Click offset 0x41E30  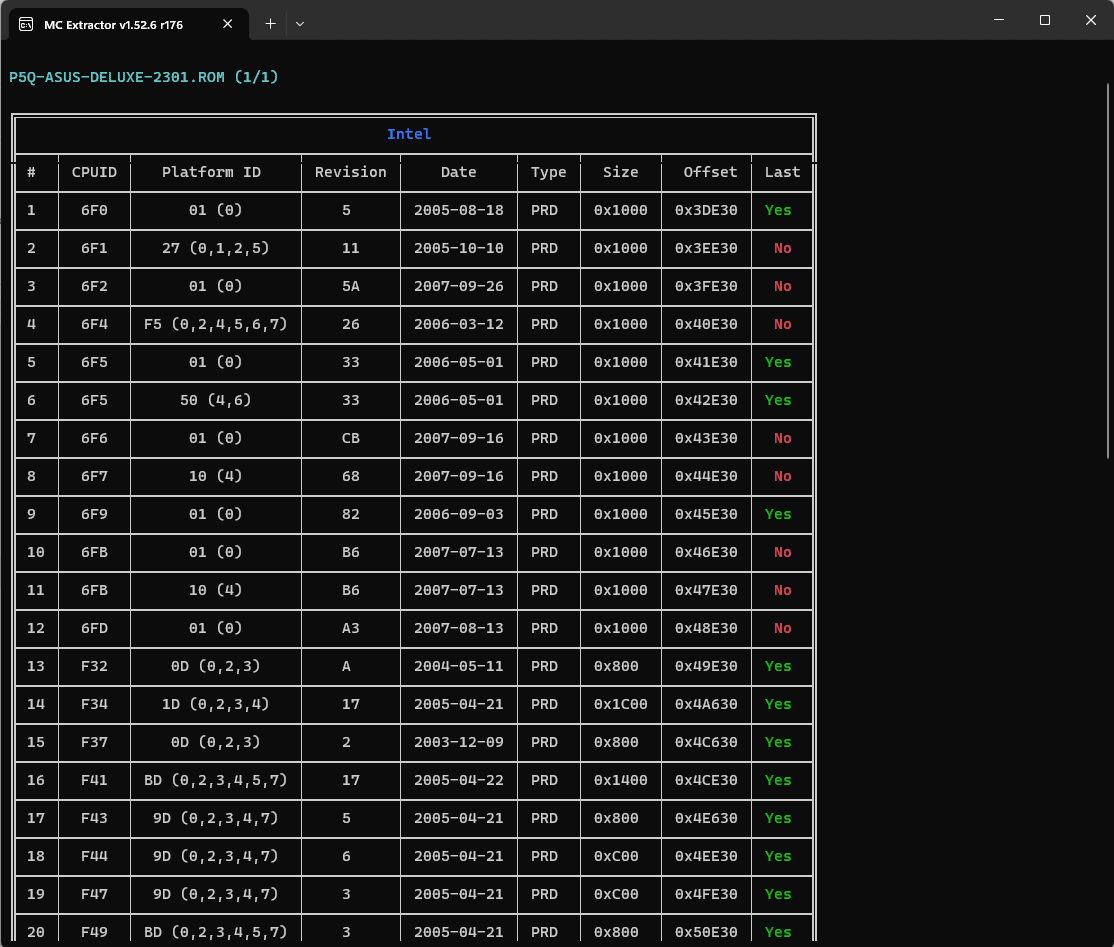[706, 362]
